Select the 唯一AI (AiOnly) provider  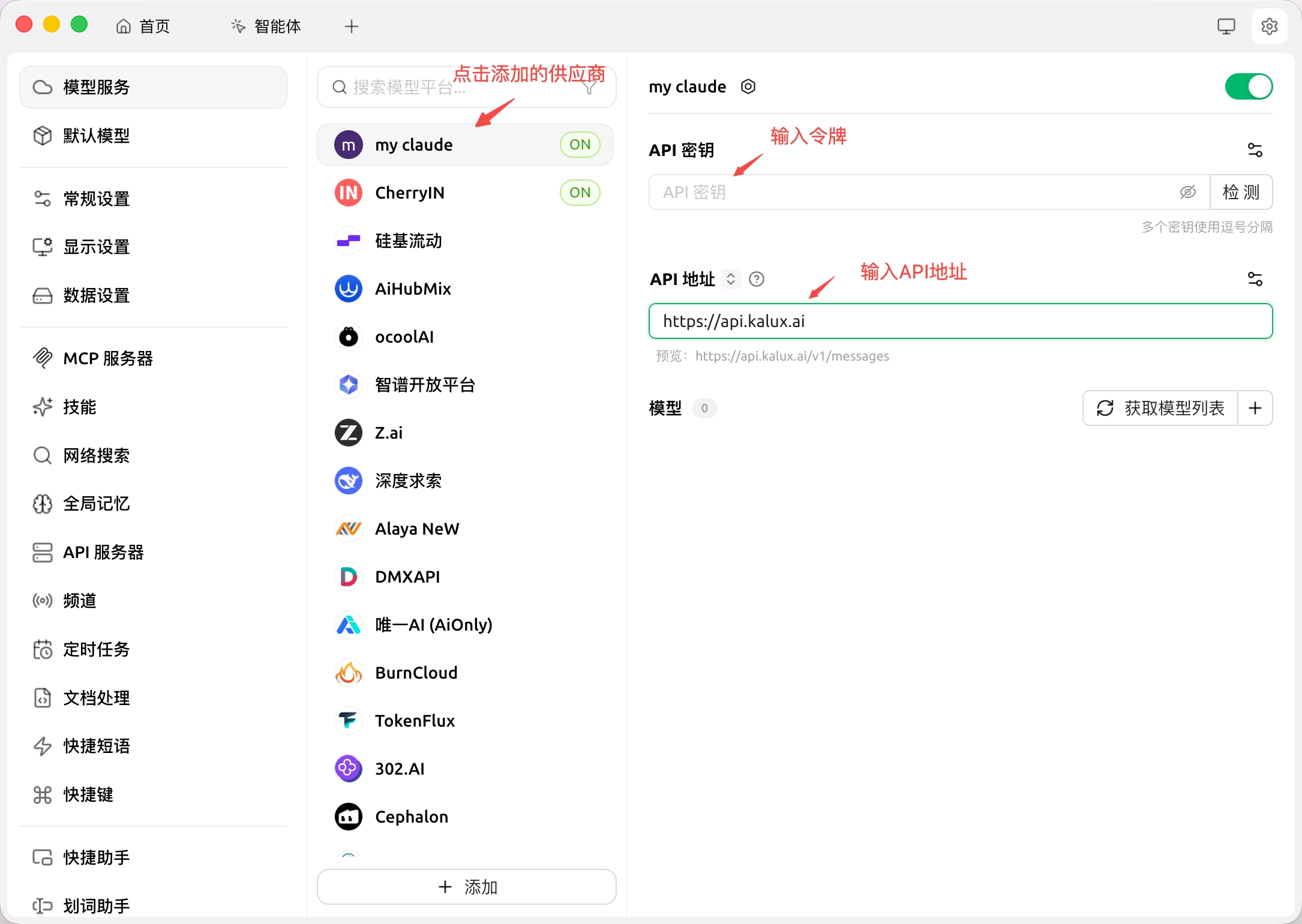point(465,625)
